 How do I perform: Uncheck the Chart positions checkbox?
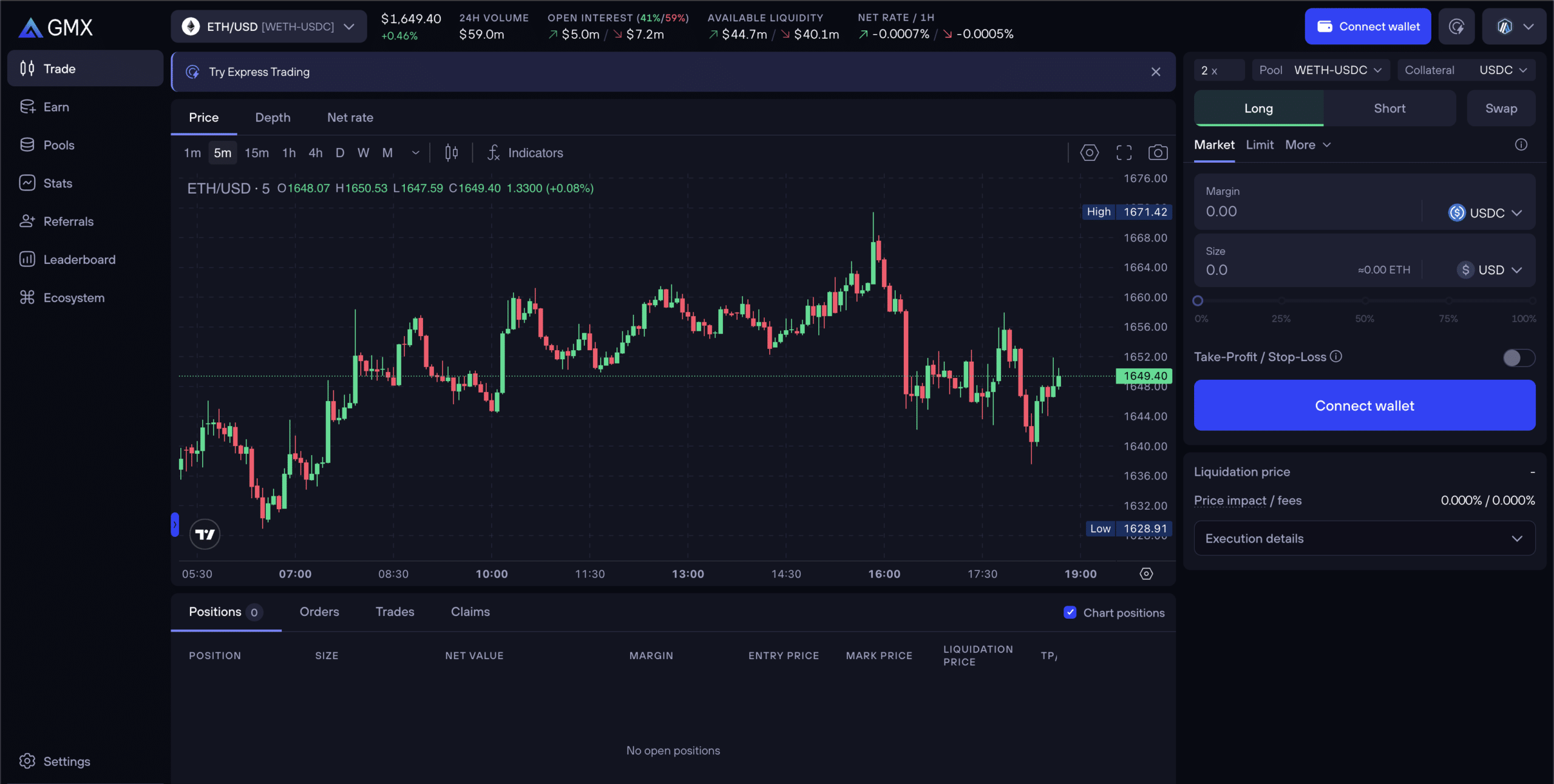tap(1070, 612)
